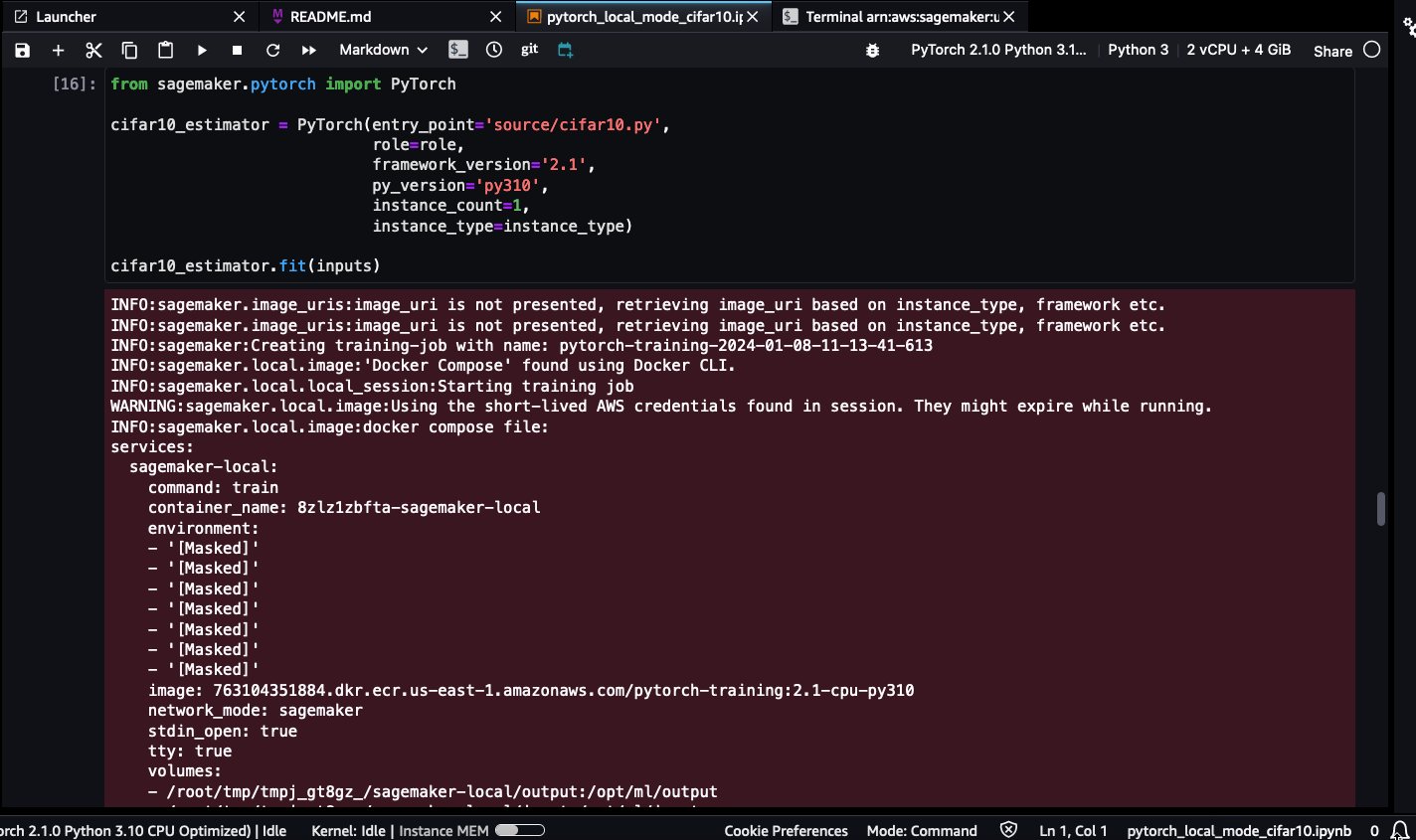Click the Share button
1416x840 pixels.
click(1332, 51)
